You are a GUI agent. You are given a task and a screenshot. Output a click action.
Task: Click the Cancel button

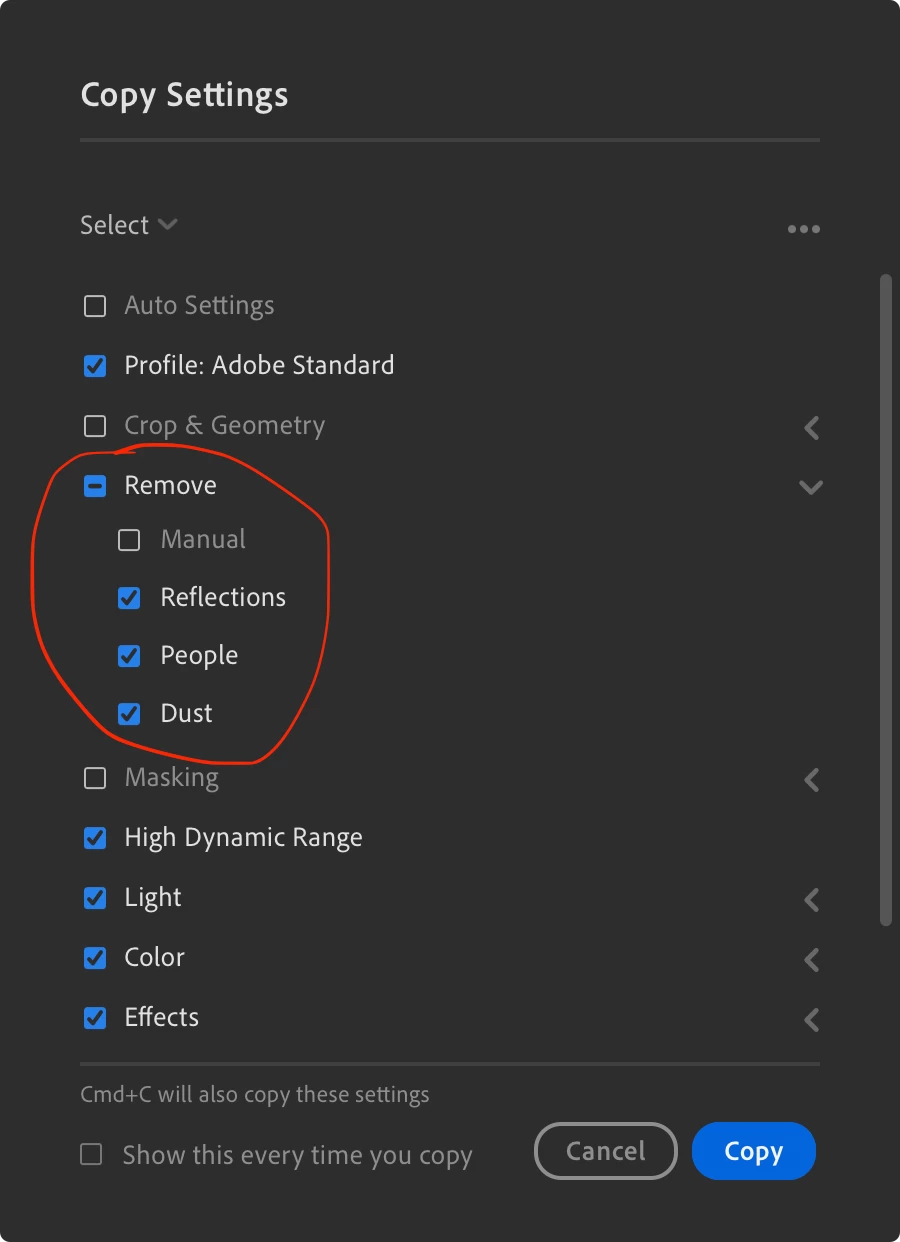(606, 1151)
